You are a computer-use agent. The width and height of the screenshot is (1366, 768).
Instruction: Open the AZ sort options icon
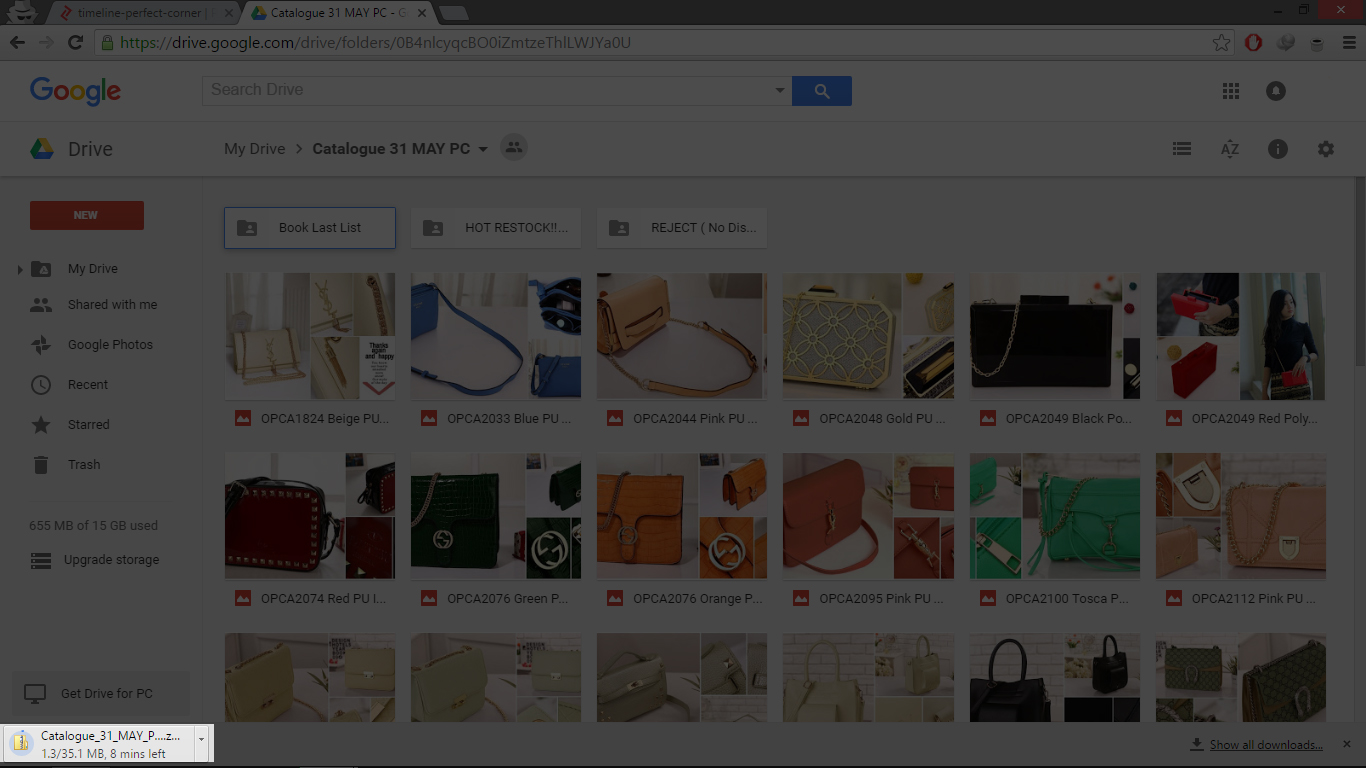(1230, 149)
